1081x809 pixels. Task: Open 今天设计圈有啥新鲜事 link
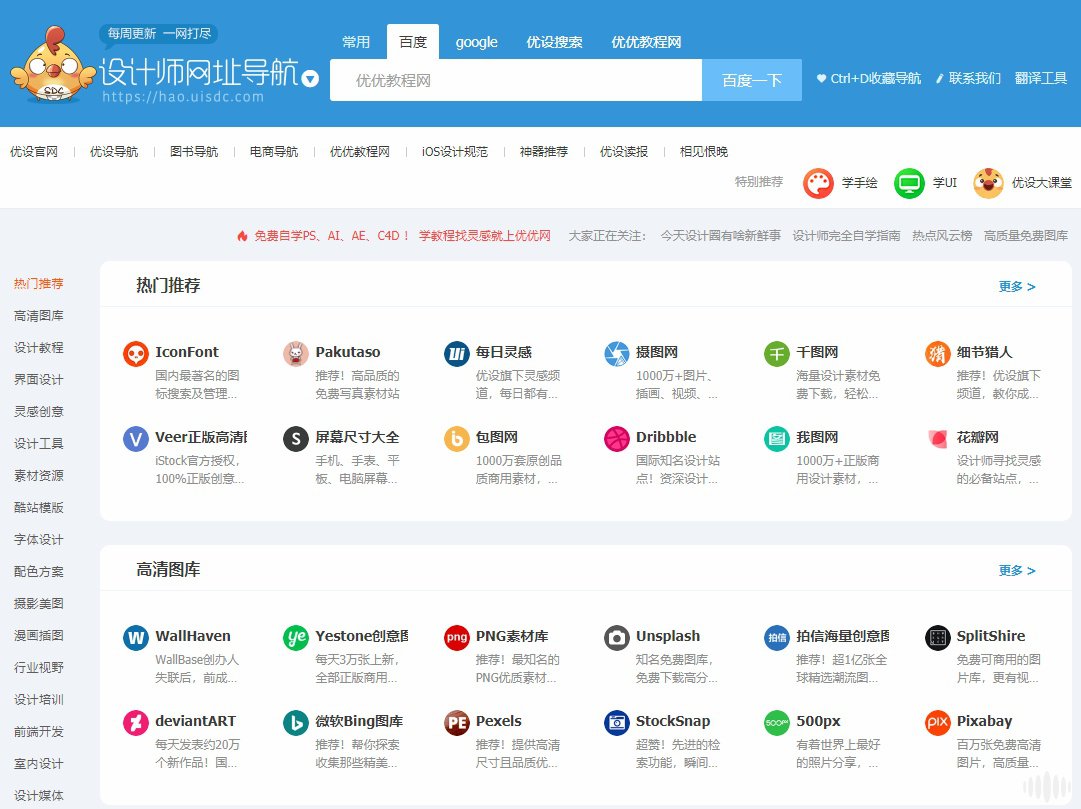(720, 236)
